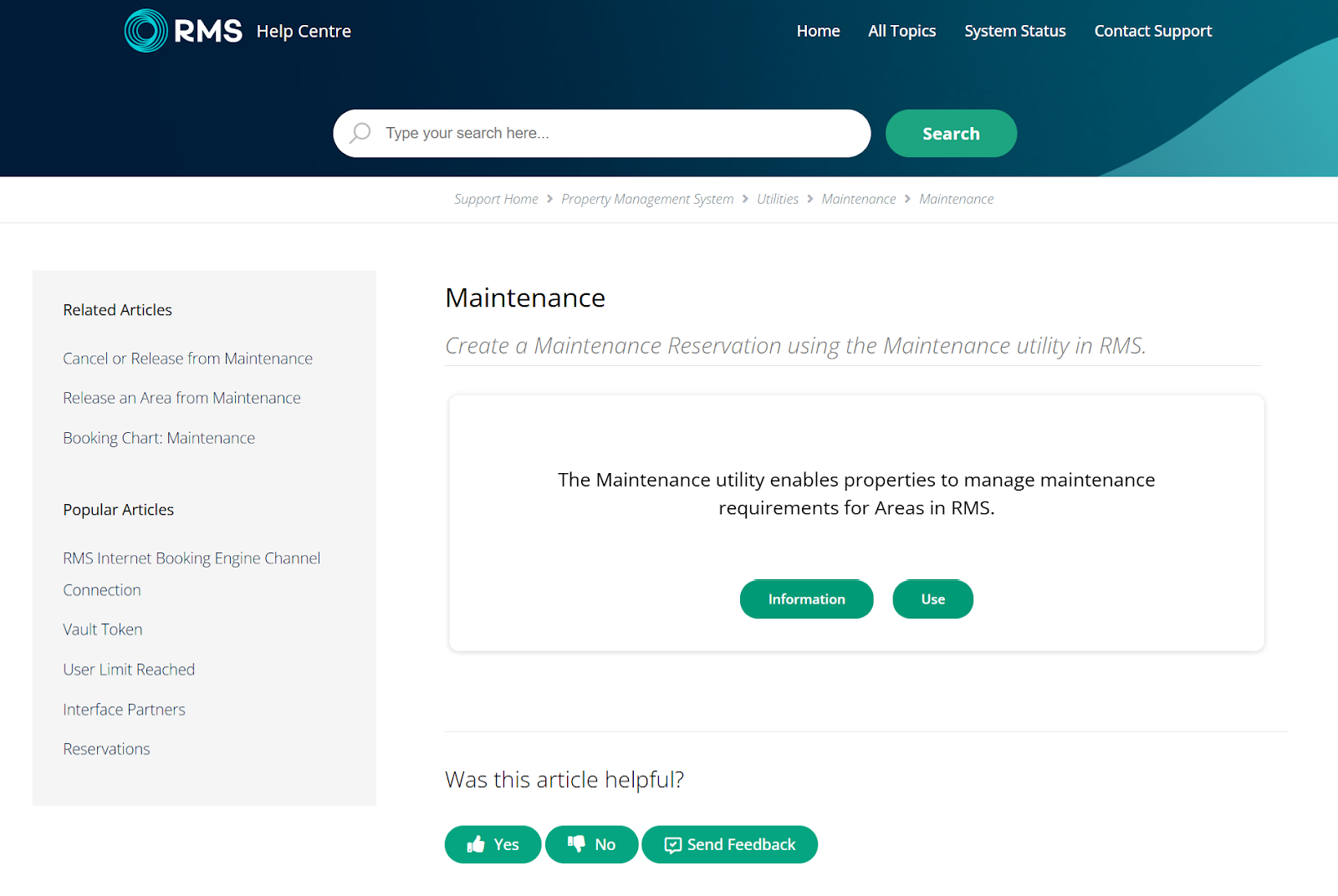Open the Use section button
This screenshot has width=1338, height=896.
pyautogui.click(x=932, y=599)
